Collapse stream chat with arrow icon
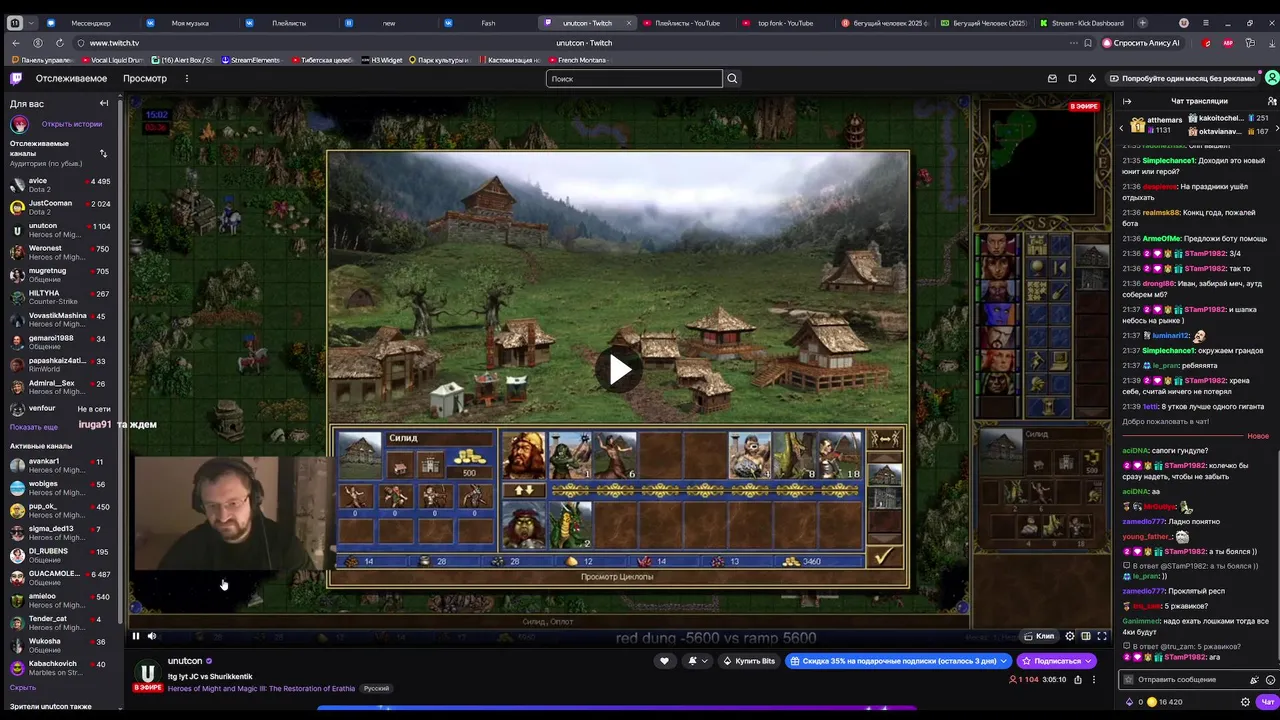1280x720 pixels. pyautogui.click(x=1127, y=101)
